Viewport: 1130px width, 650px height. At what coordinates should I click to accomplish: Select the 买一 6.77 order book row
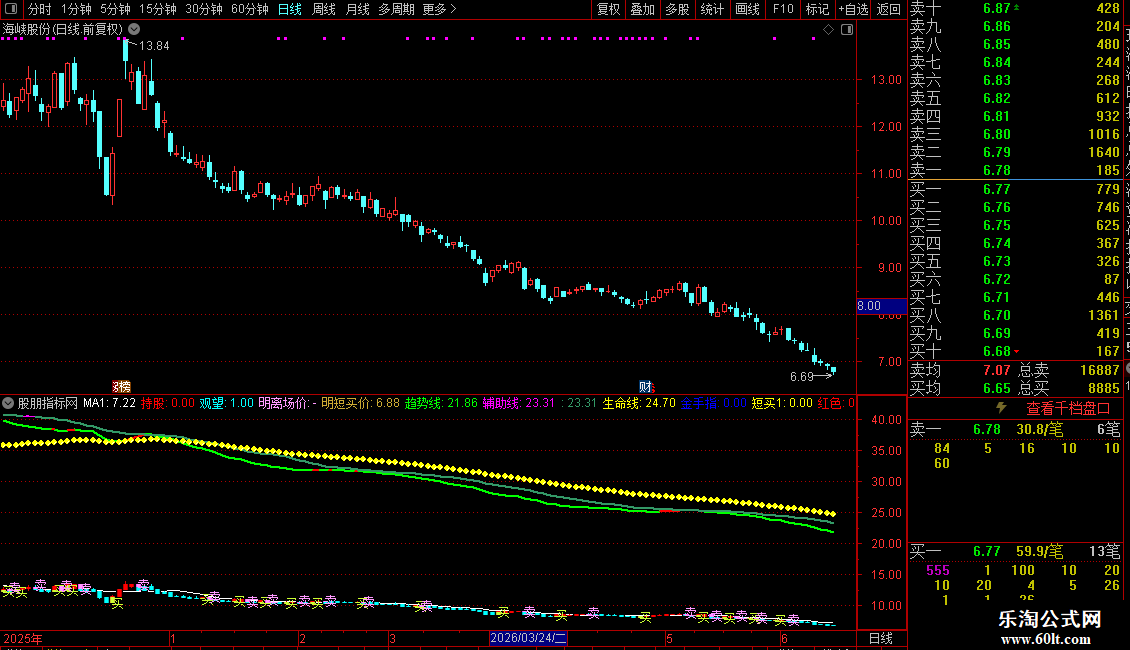[1015, 190]
